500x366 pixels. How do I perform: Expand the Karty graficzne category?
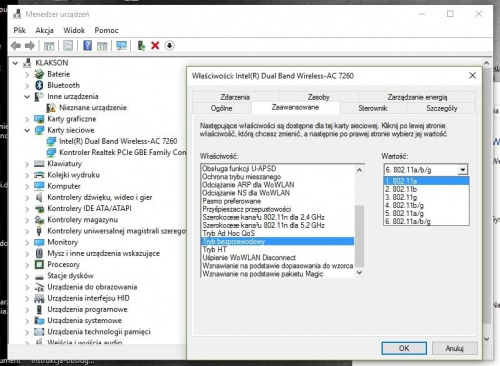click(27, 119)
